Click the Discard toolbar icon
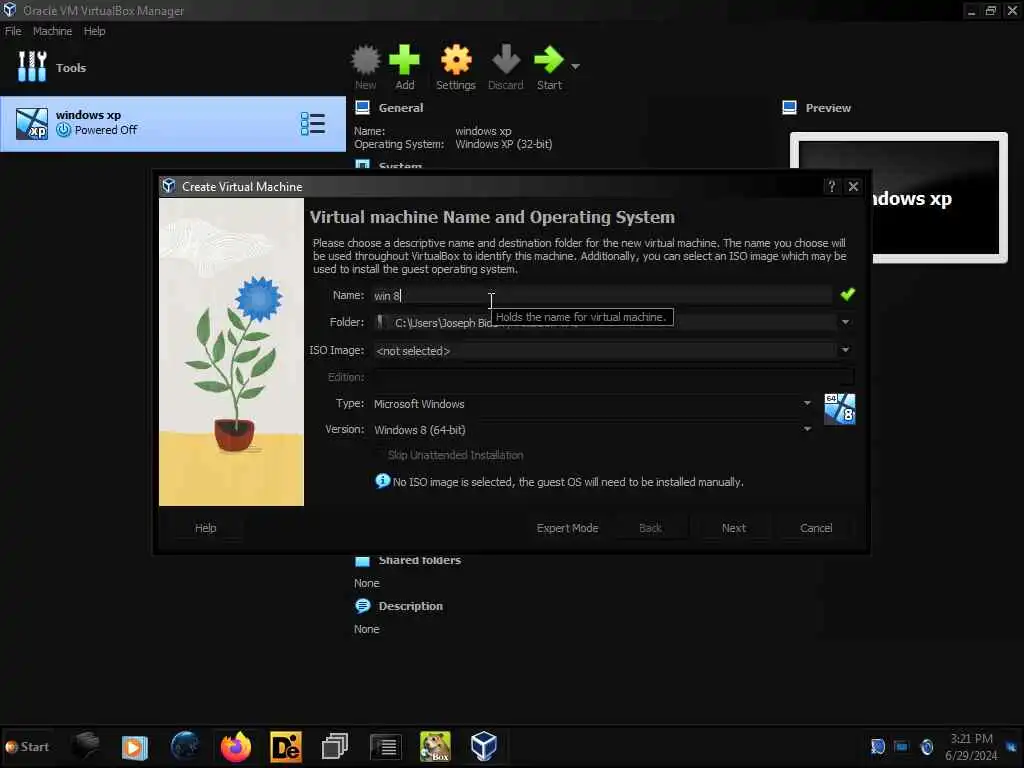Viewport: 1024px width, 768px height. pyautogui.click(x=505, y=60)
